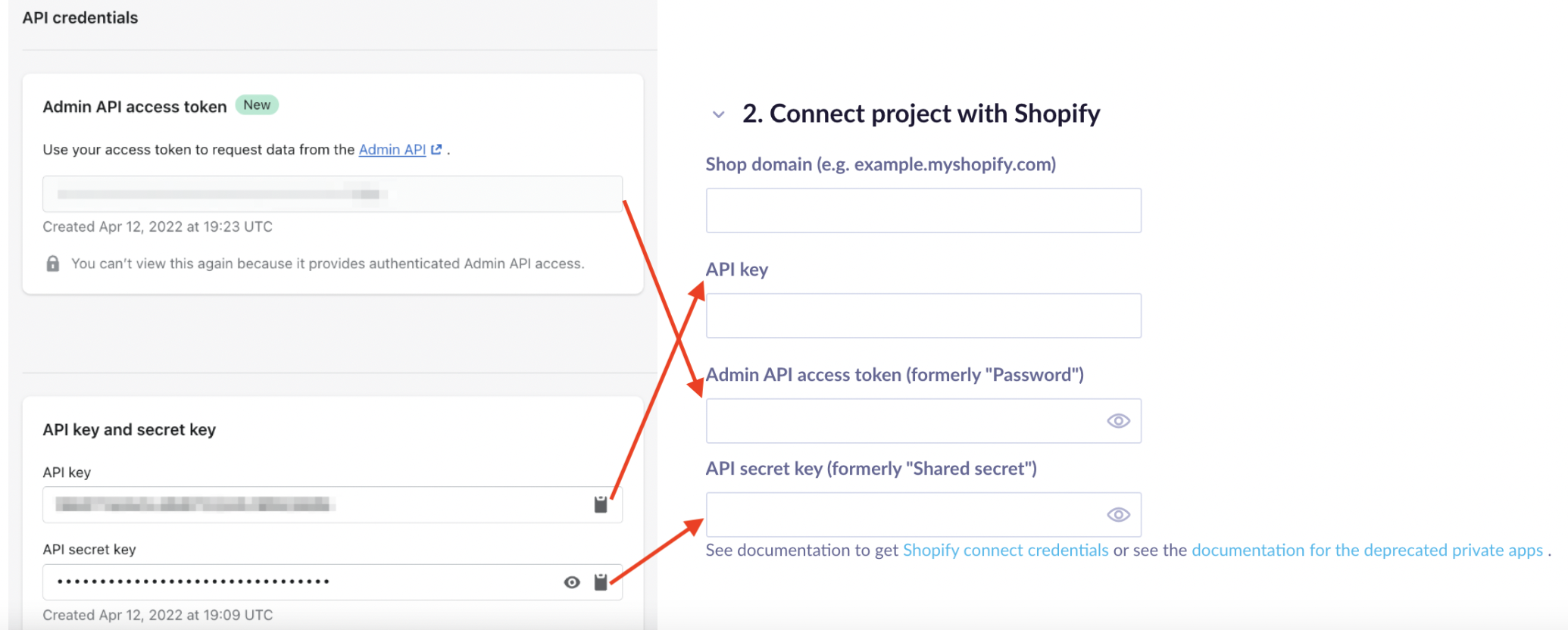Open the Shopify connect credentials documentation
Viewport: 1568px width, 630px height.
[x=1005, y=550]
